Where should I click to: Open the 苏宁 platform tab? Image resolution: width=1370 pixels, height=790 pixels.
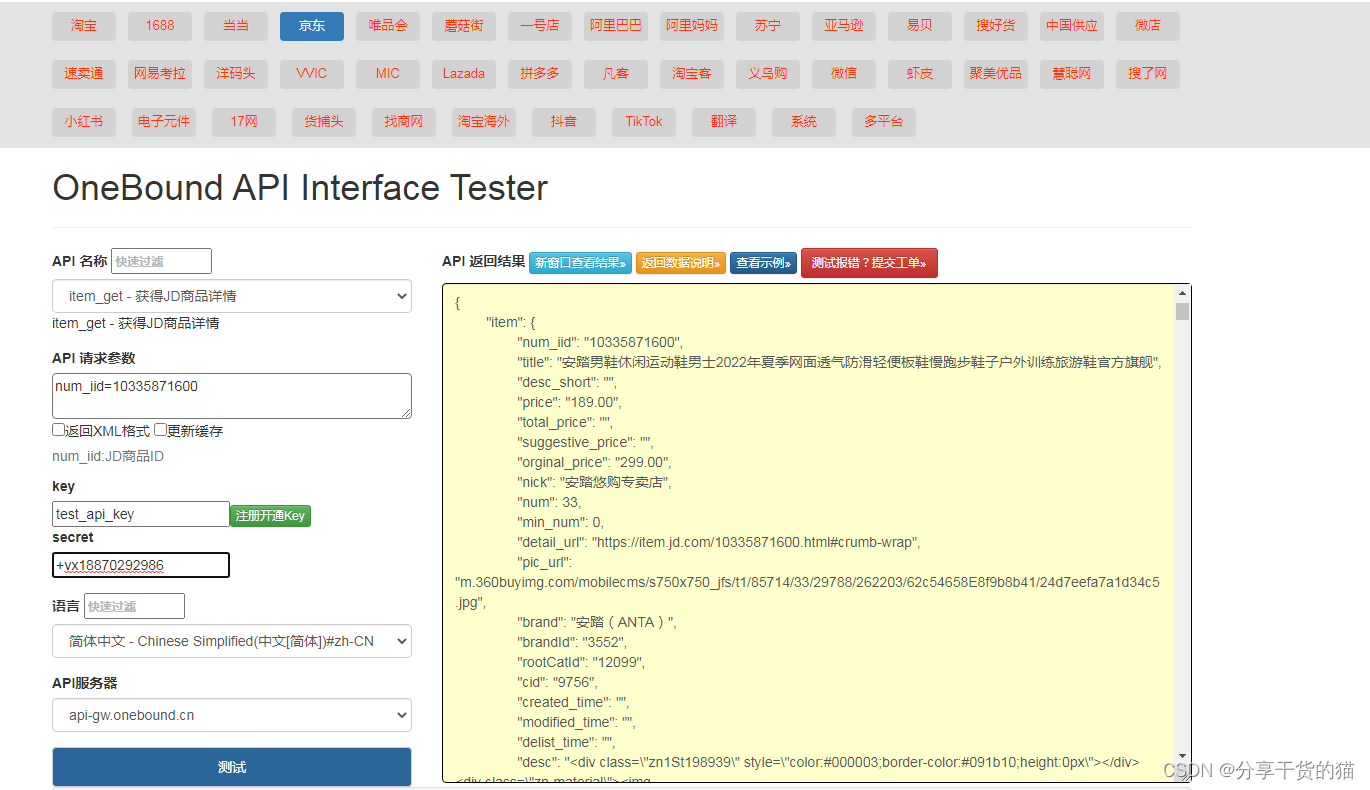(x=768, y=26)
